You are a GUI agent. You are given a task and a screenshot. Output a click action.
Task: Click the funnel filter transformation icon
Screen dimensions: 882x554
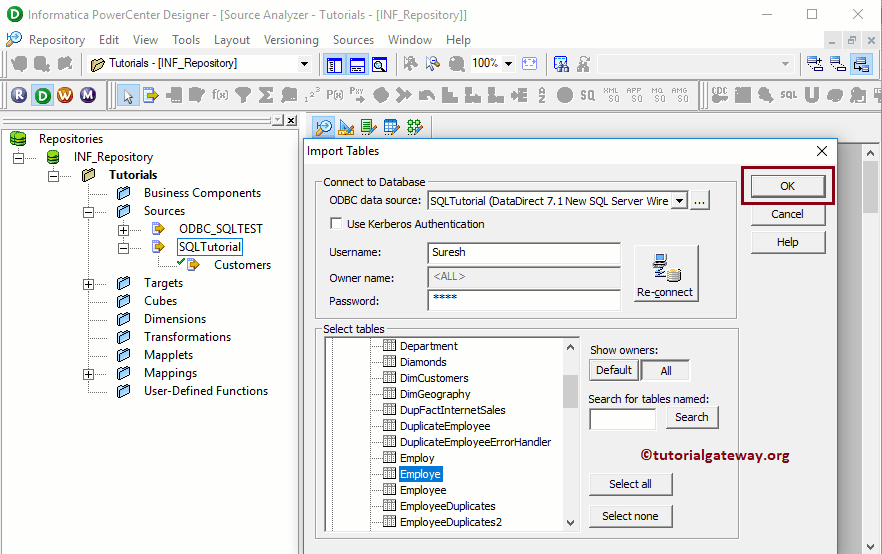pos(243,96)
